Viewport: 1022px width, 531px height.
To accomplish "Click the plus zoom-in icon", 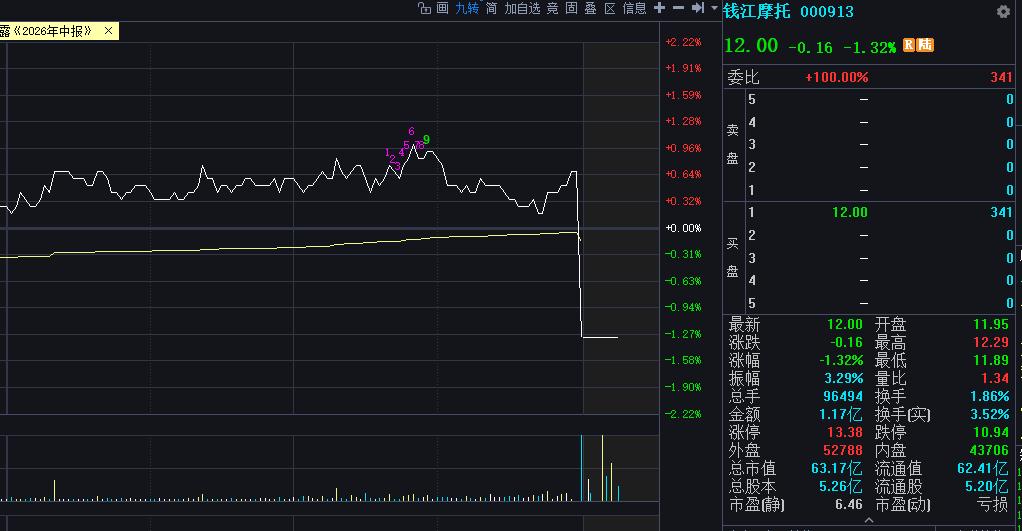I will [x=660, y=8].
